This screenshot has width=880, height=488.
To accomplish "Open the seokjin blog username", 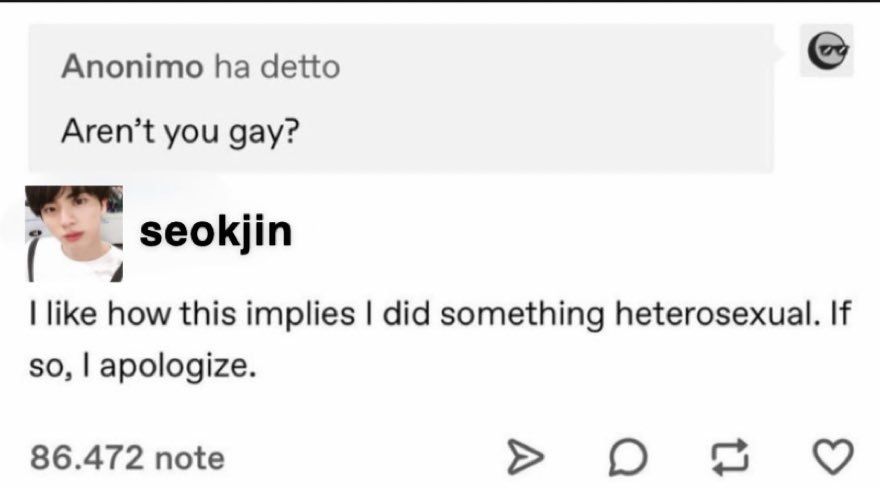I will [216, 231].
